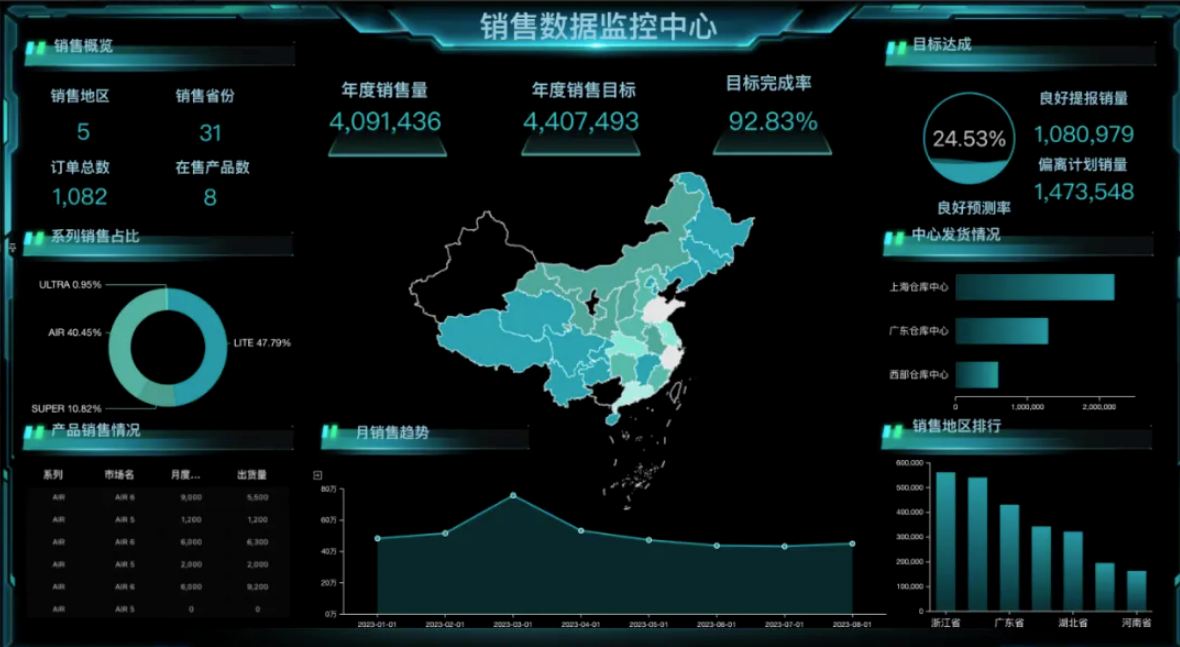Click the SUPER segment of the donut chart
The width and height of the screenshot is (1180, 647).
(155, 393)
